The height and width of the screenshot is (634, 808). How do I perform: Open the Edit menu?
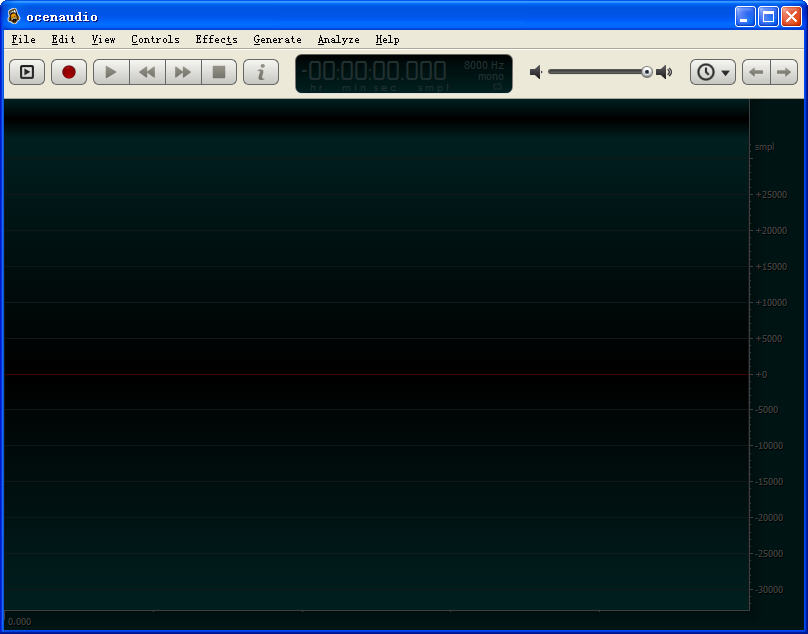[63, 40]
